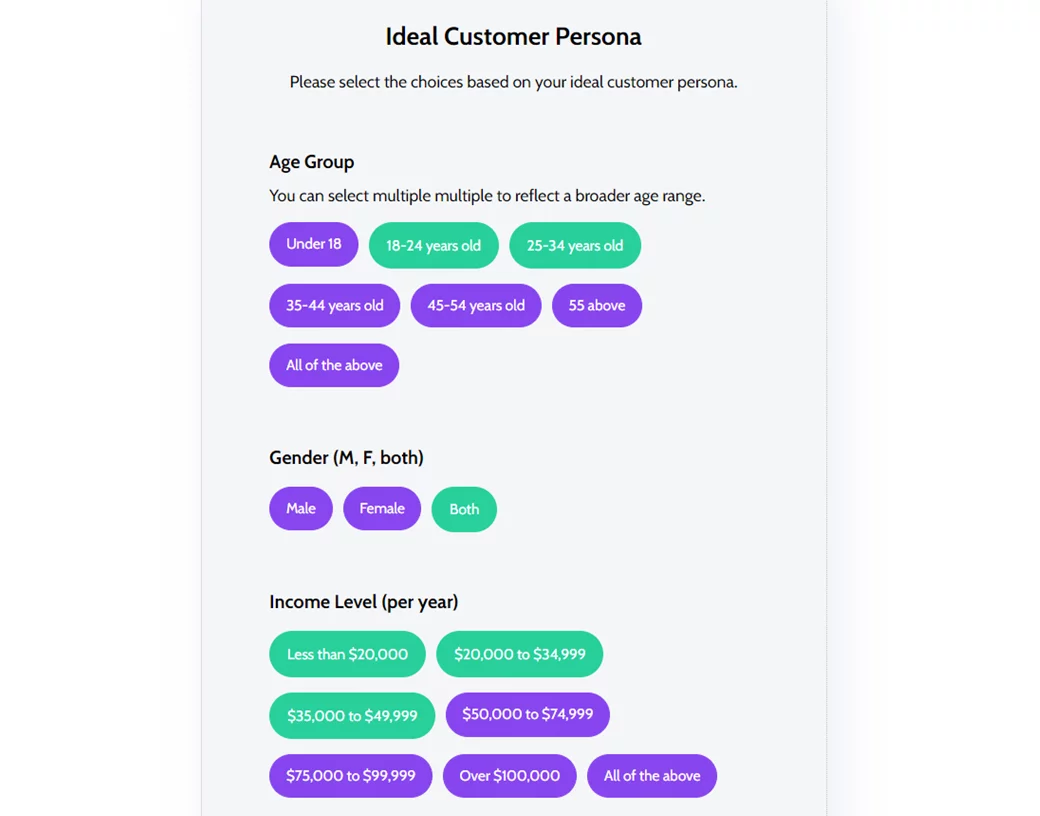The height and width of the screenshot is (816, 1040).
Task: Toggle the Both gender option
Action: [x=464, y=510]
